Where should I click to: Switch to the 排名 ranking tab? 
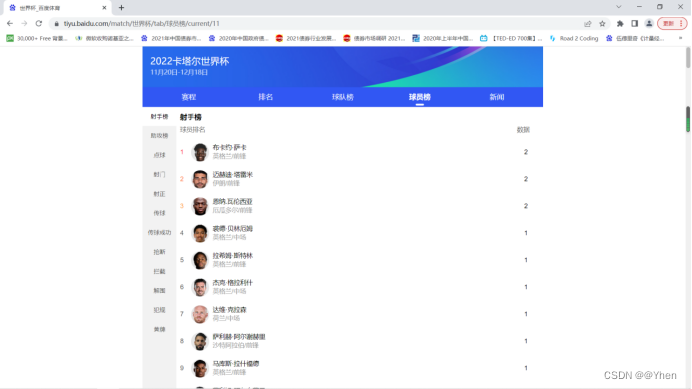click(x=266, y=97)
